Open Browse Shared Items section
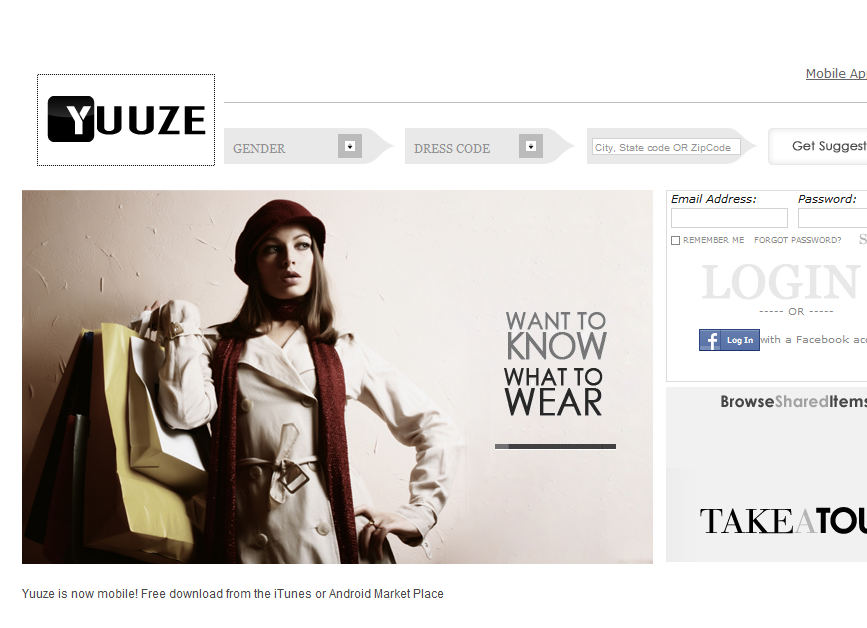This screenshot has width=867, height=628. (793, 401)
